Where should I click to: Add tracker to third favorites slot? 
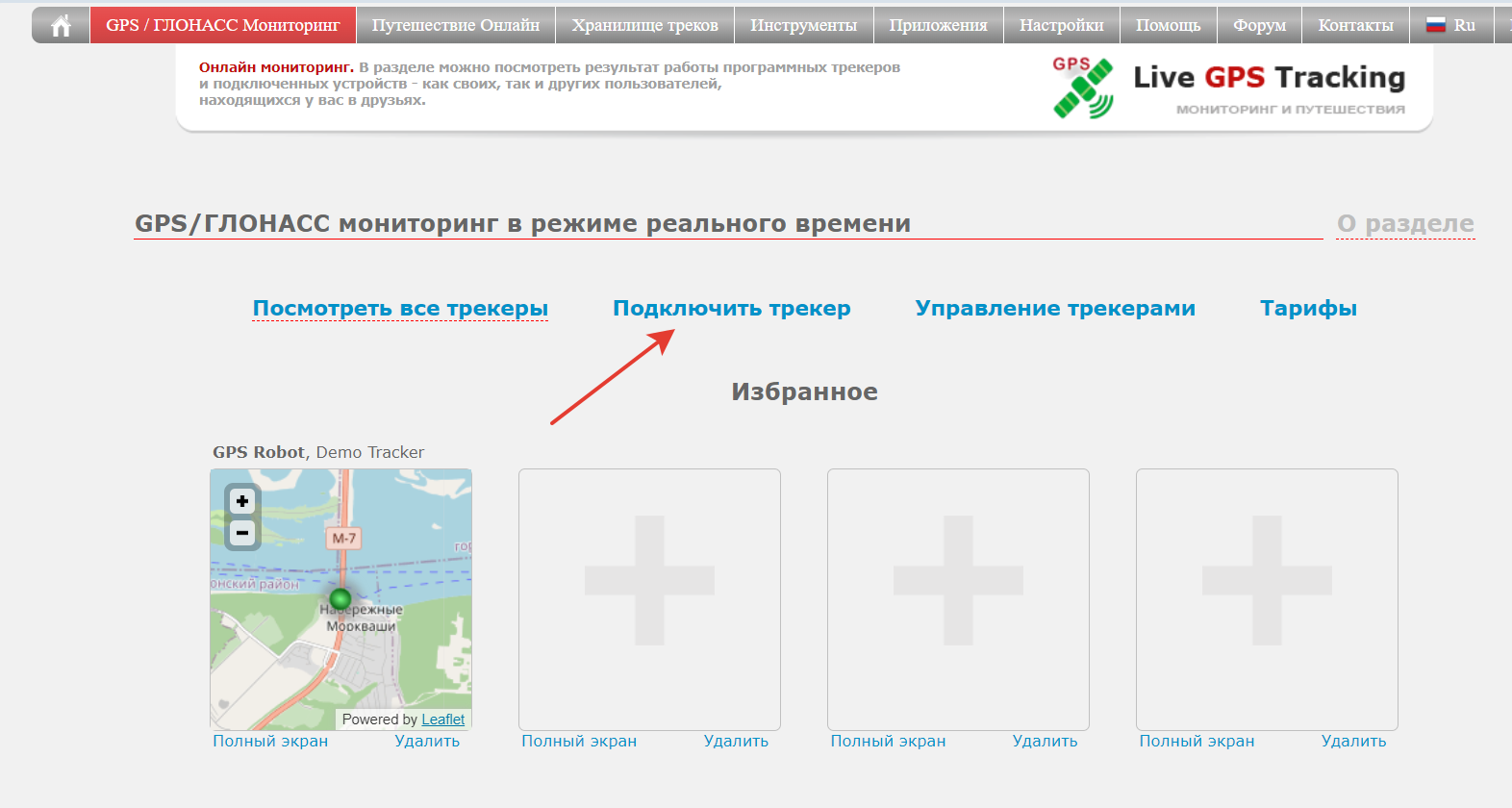click(x=958, y=580)
